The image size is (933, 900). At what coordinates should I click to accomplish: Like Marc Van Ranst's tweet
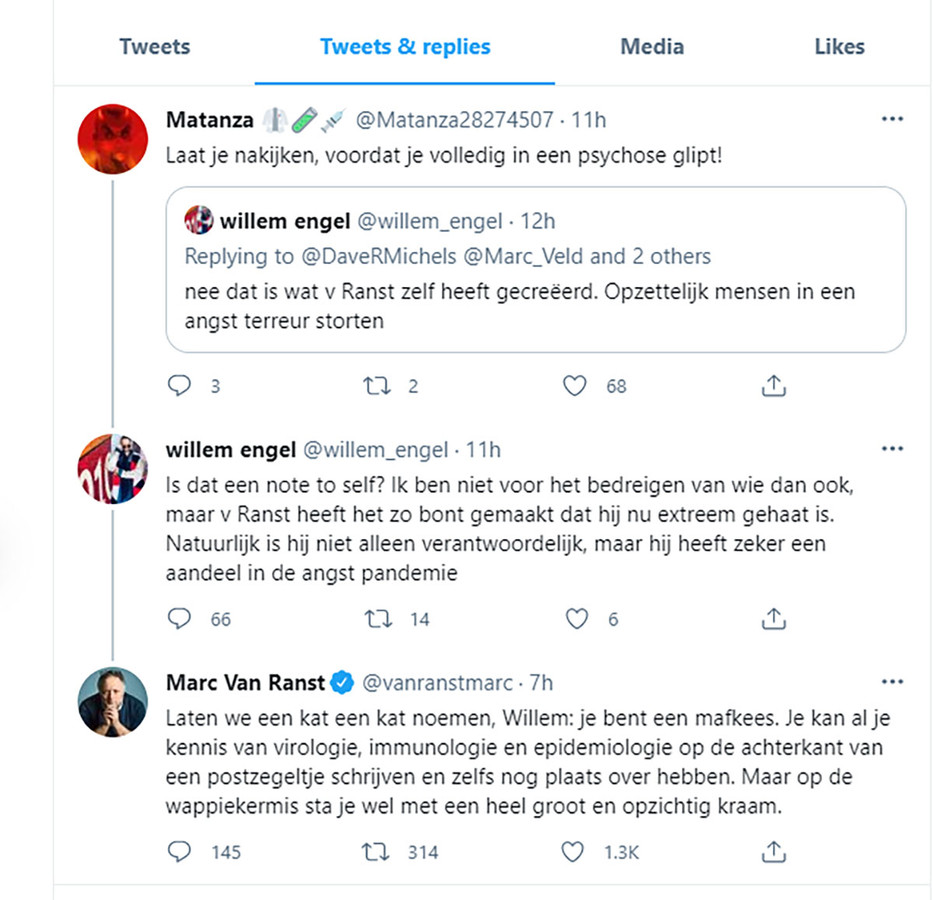574,852
